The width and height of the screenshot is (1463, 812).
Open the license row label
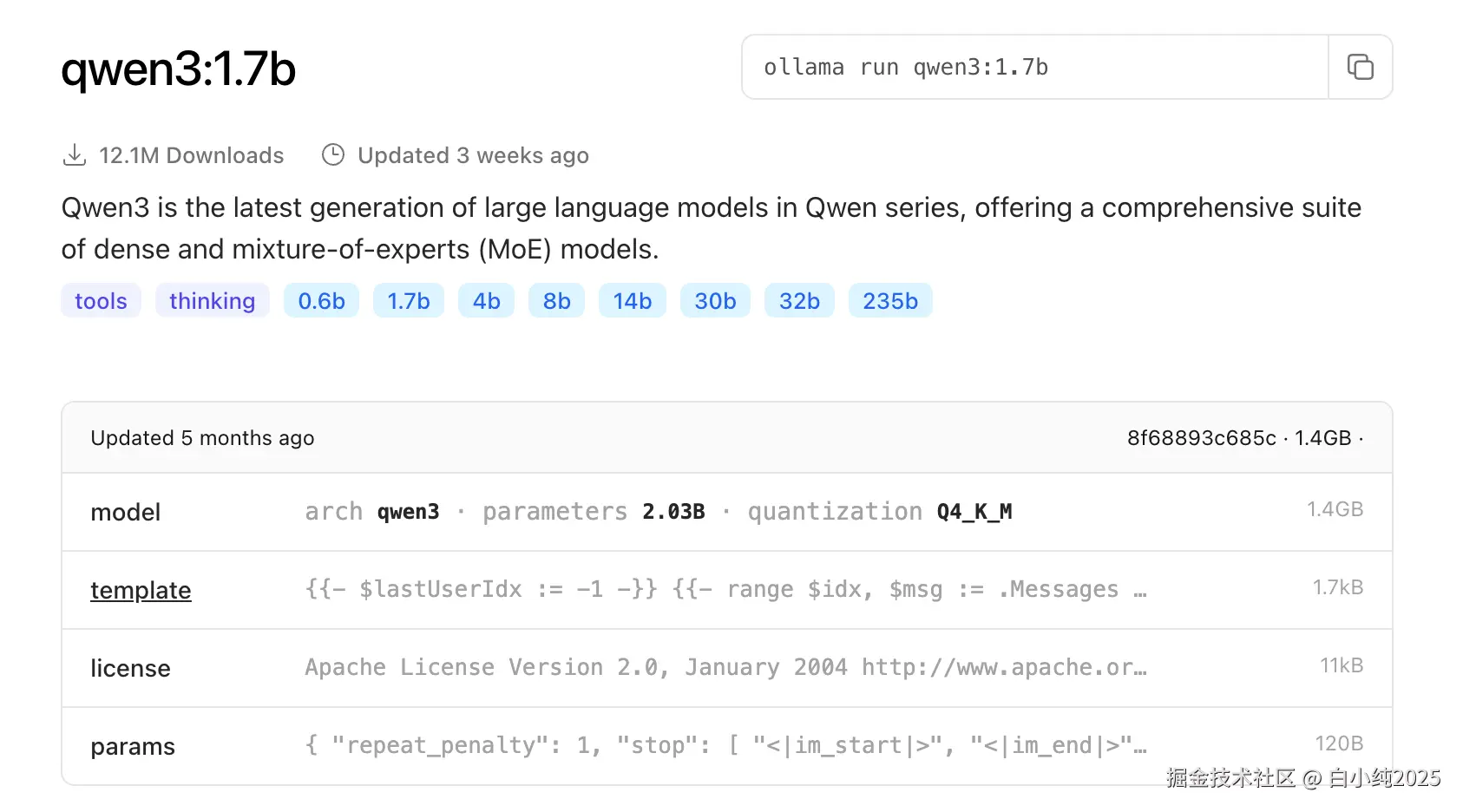(x=130, y=668)
